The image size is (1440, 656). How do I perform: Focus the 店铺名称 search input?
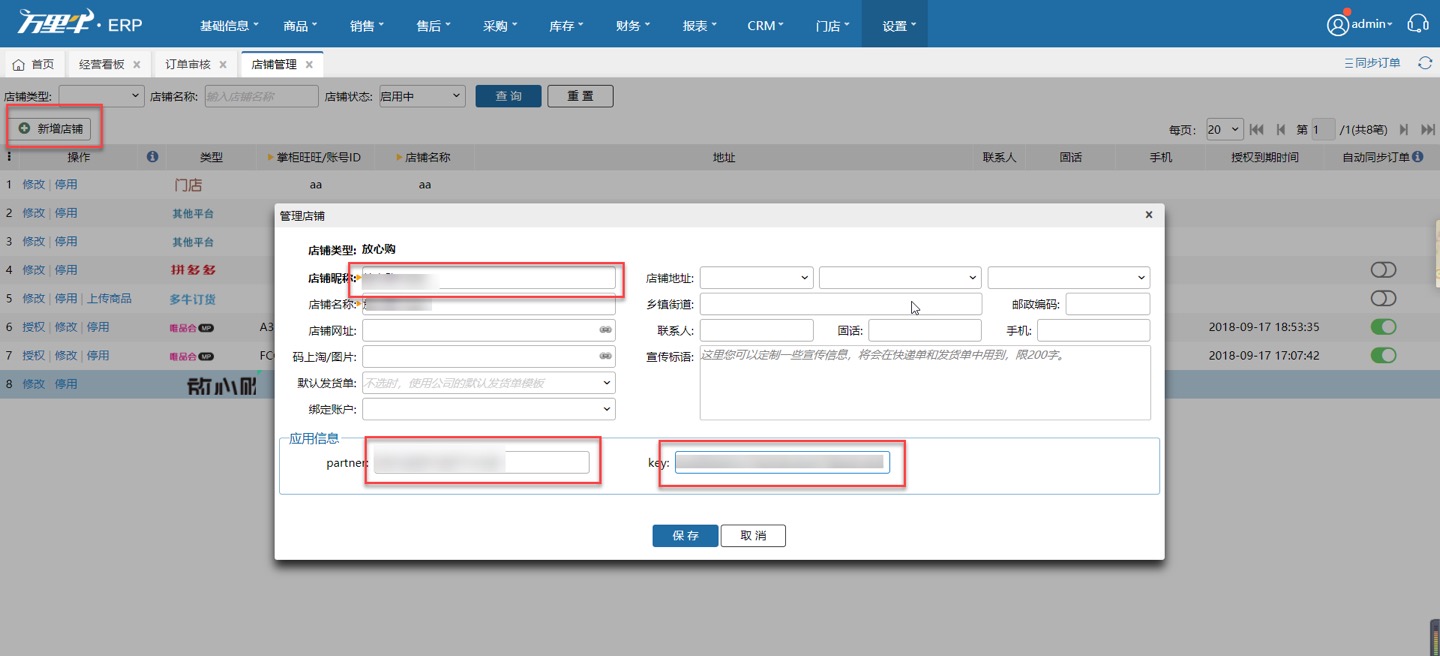click(261, 97)
